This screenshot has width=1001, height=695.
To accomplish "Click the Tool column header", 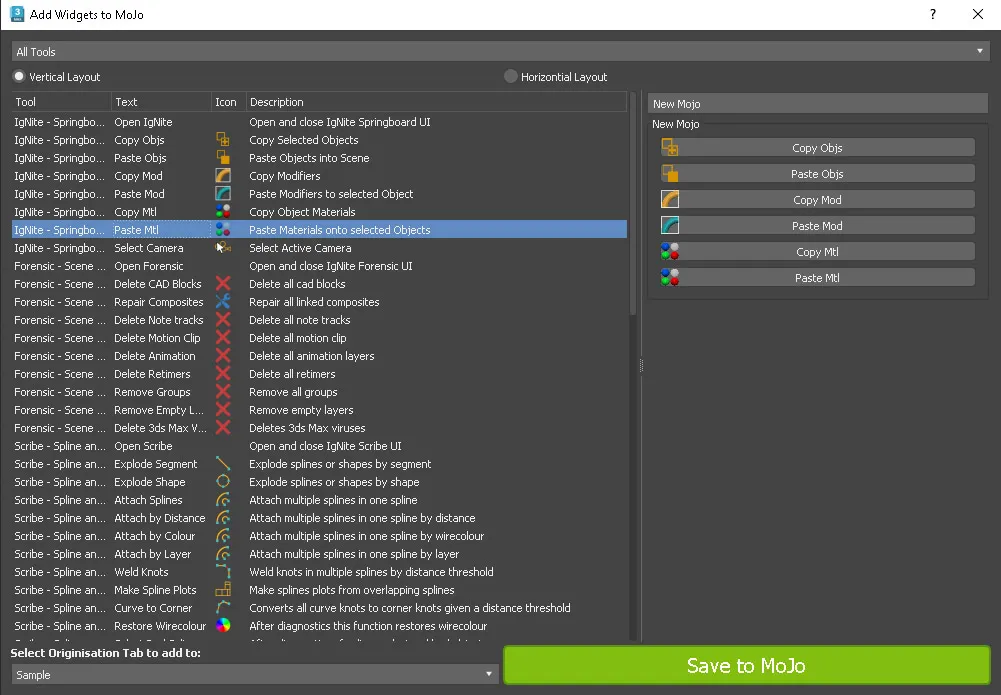I will click(x=61, y=102).
